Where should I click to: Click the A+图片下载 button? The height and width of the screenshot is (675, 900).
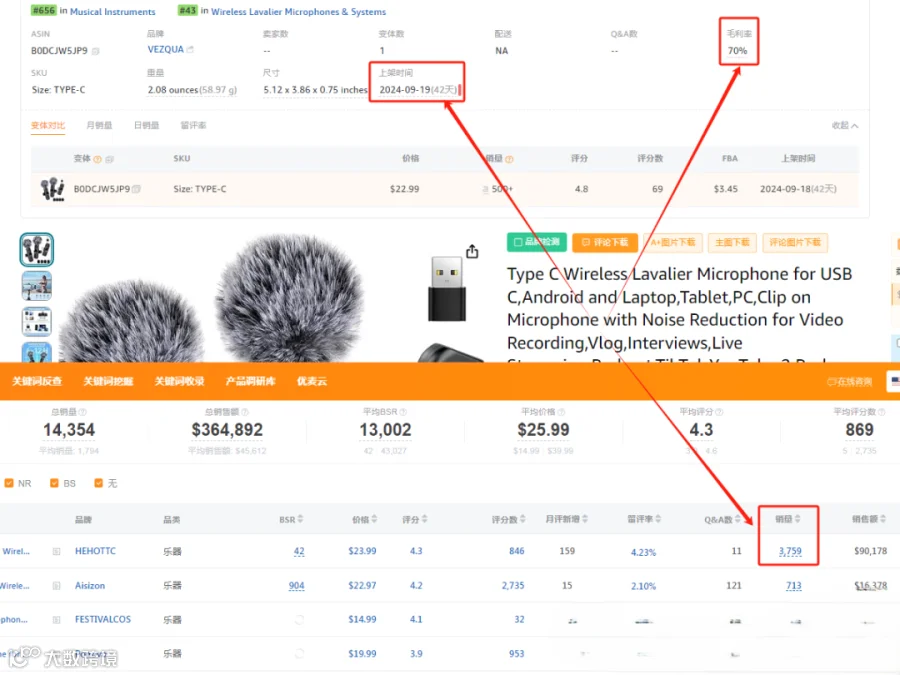673,242
